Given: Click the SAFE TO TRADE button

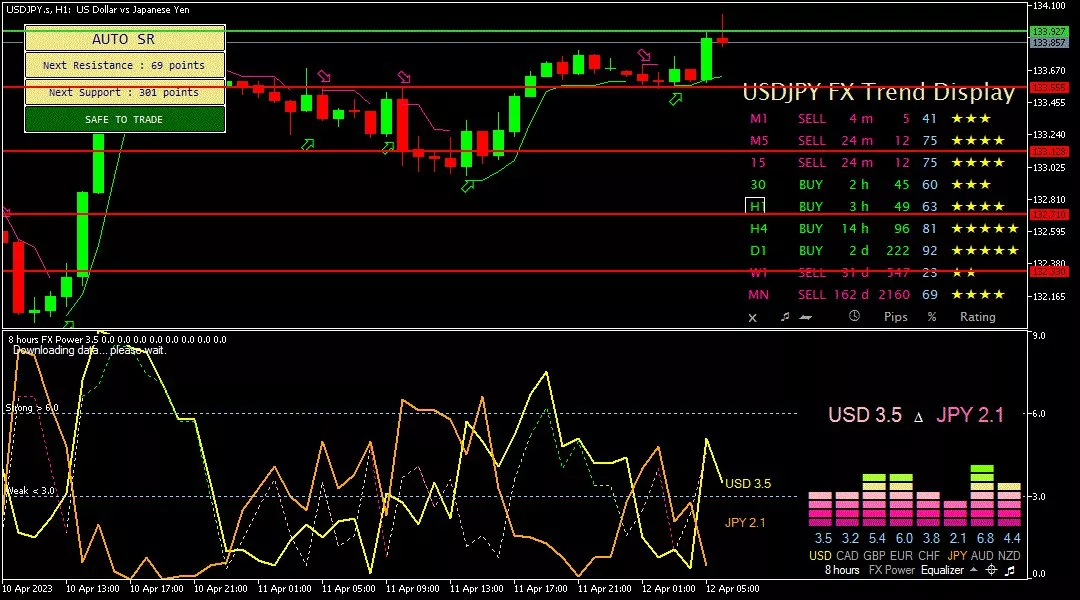Looking at the screenshot, I should tap(125, 119).
